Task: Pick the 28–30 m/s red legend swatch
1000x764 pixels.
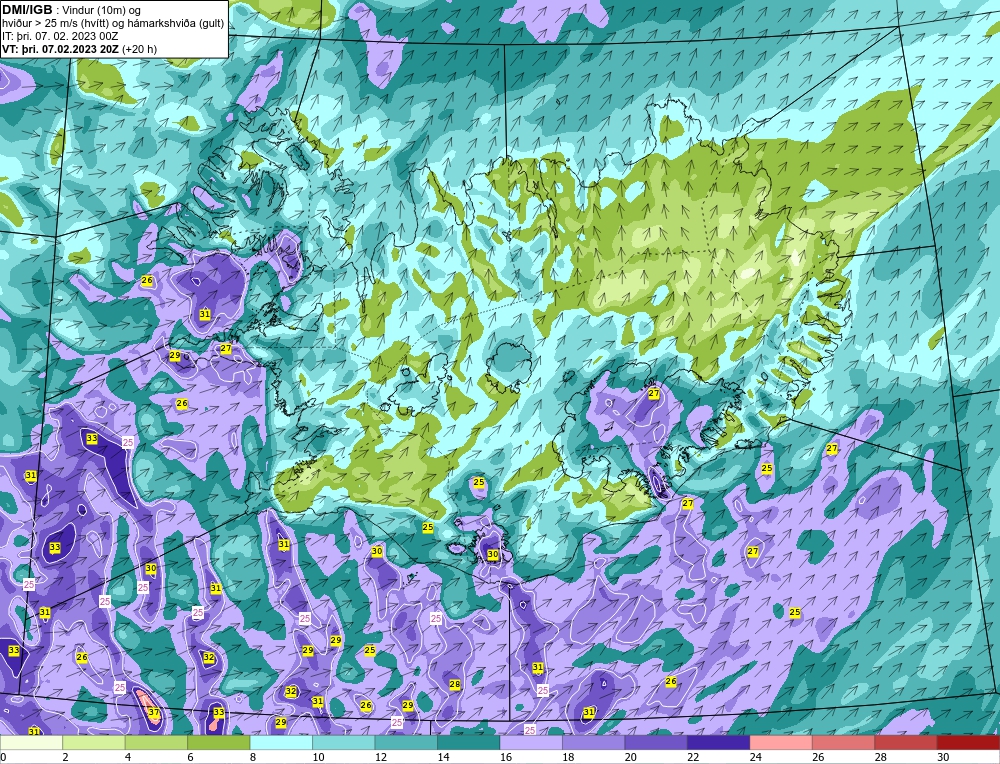Action: point(906,743)
